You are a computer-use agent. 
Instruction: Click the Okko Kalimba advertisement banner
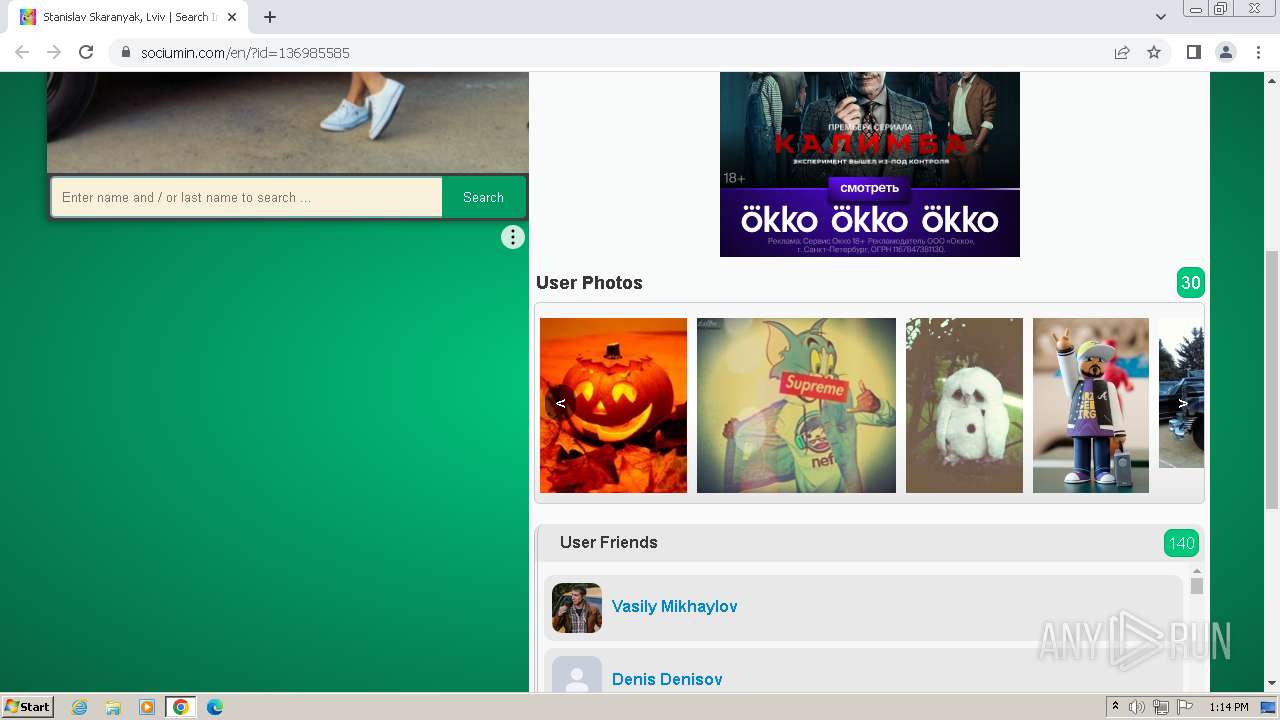click(870, 164)
